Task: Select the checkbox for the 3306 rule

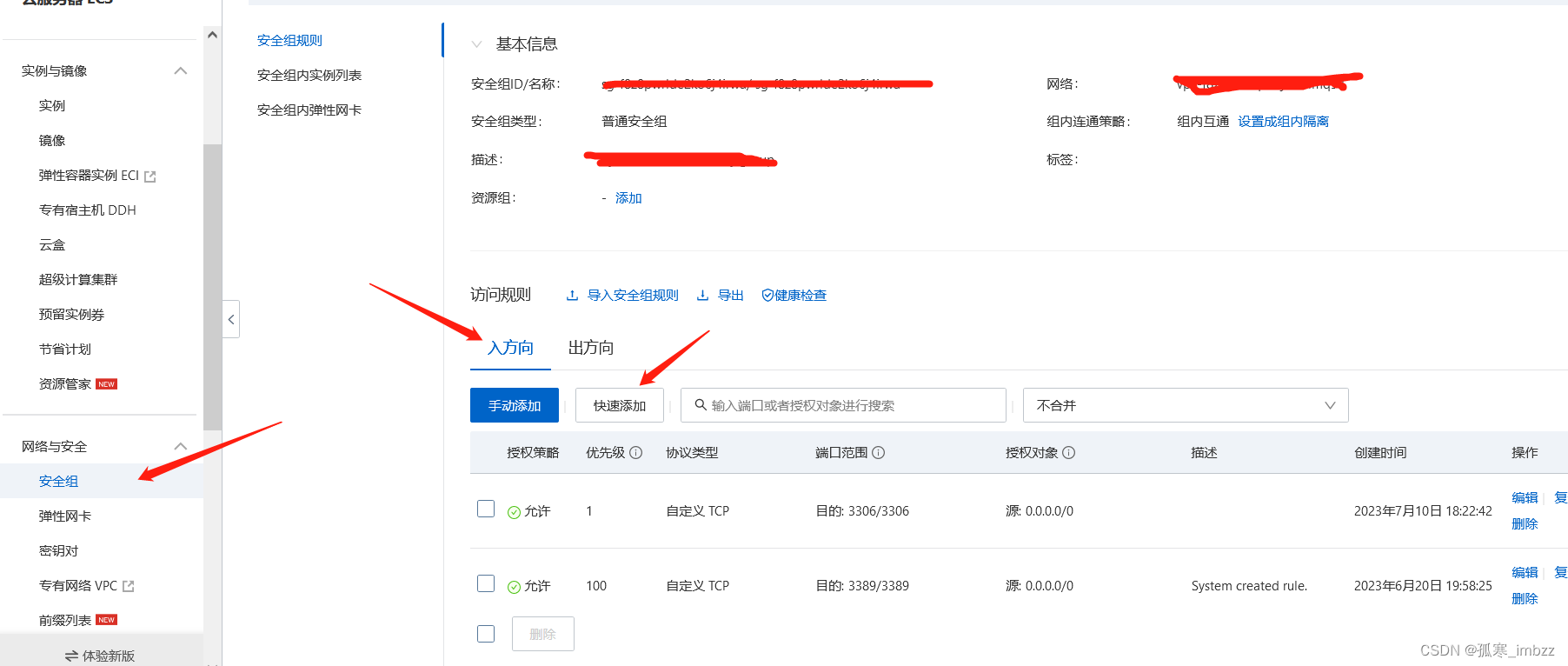Action: (x=486, y=509)
